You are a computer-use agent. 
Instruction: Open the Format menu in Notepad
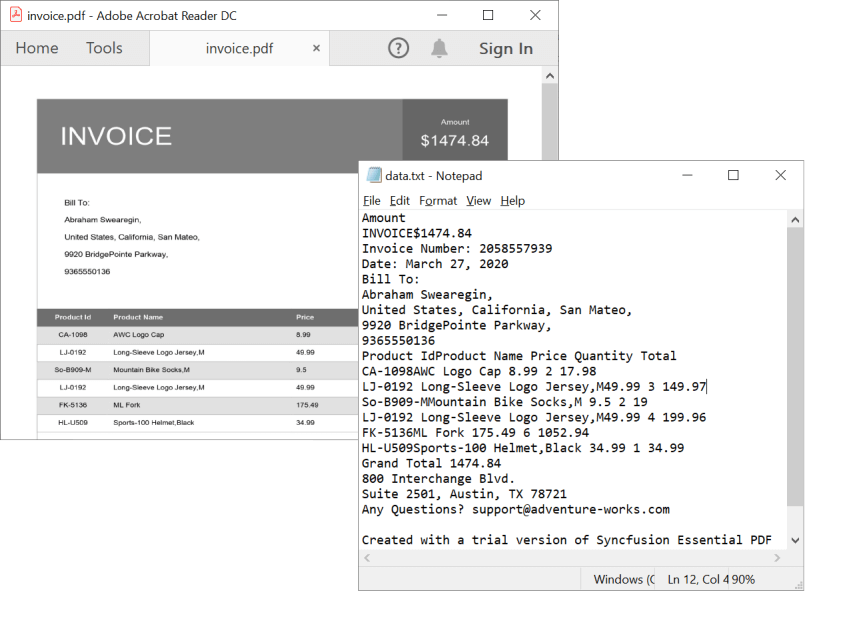[438, 201]
